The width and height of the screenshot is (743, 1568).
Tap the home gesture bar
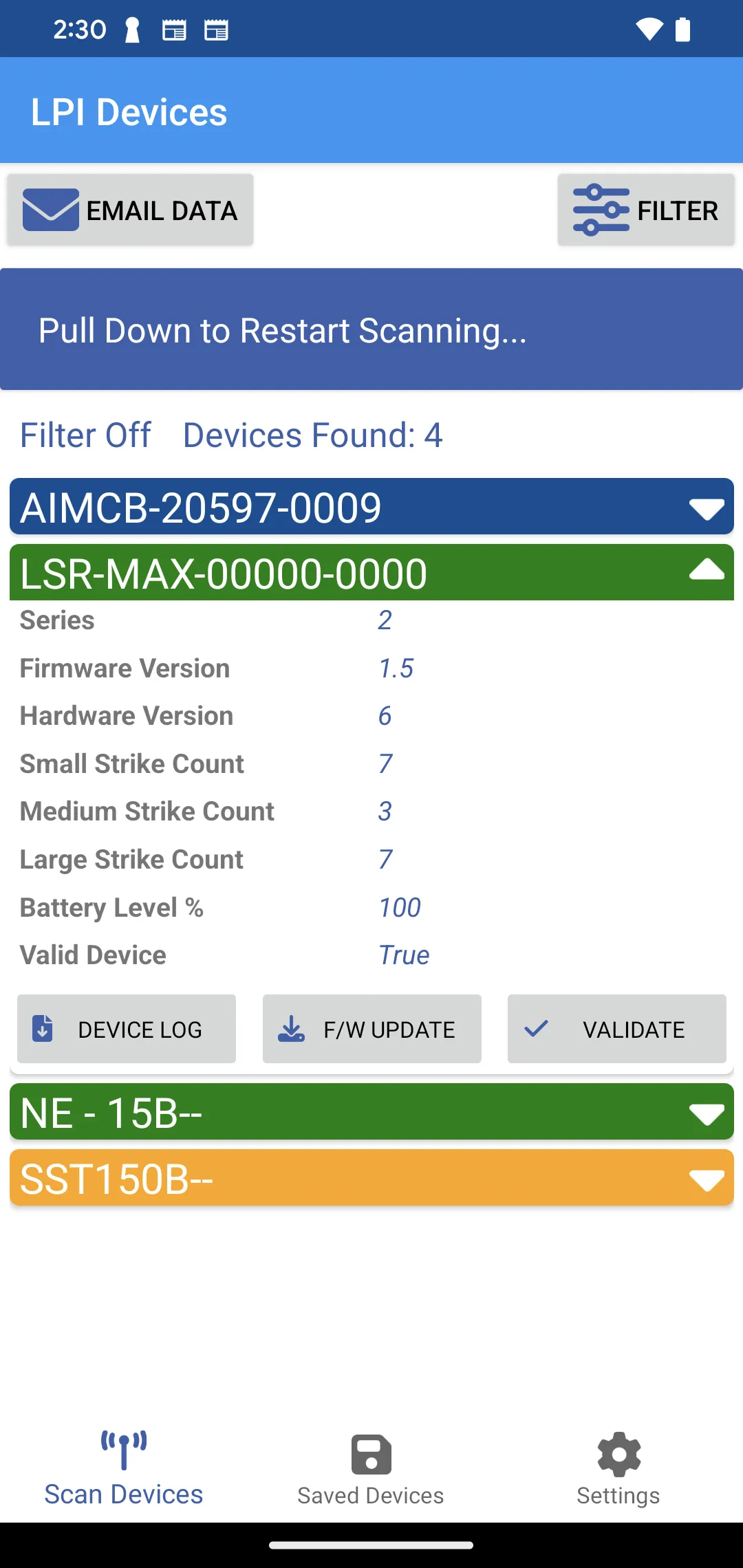371,1545
